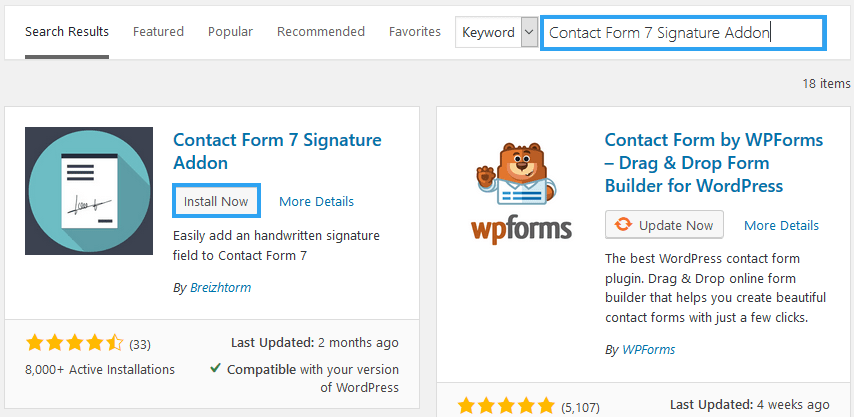Open the Popular plugins tab
854x417 pixels.
(230, 32)
